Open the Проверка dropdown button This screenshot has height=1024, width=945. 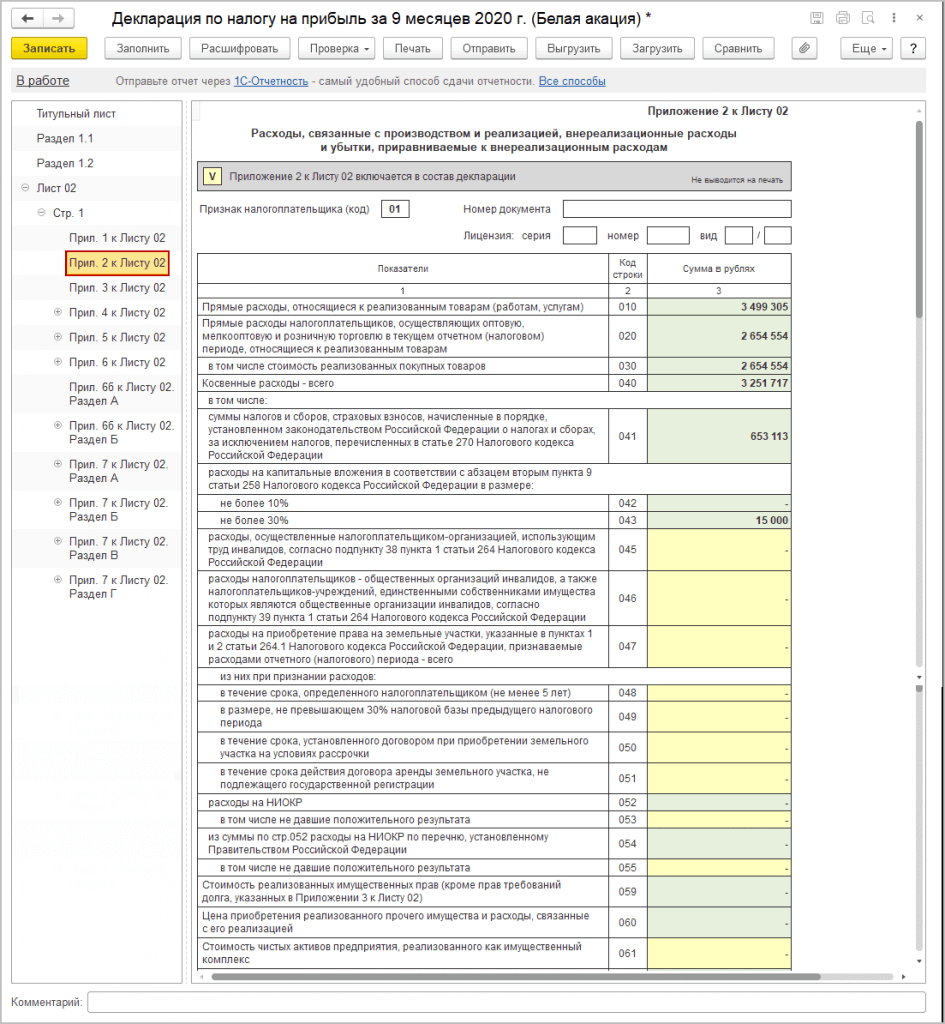(x=341, y=49)
